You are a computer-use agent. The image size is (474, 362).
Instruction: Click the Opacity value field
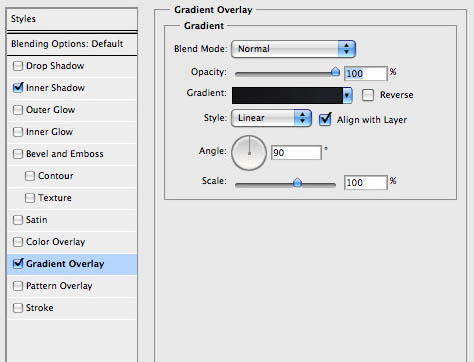pos(366,74)
